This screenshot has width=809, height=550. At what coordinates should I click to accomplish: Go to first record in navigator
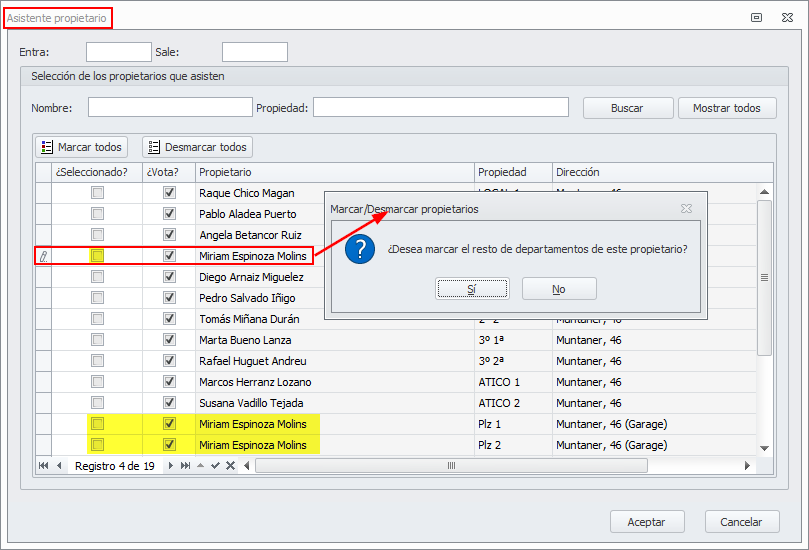[44, 466]
